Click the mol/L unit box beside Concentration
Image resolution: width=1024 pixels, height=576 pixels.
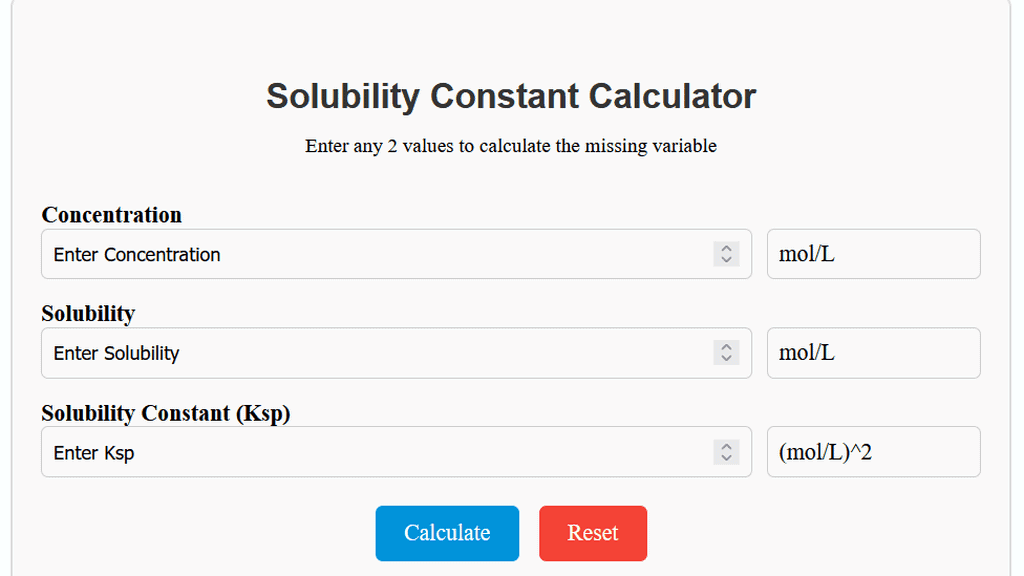point(873,254)
